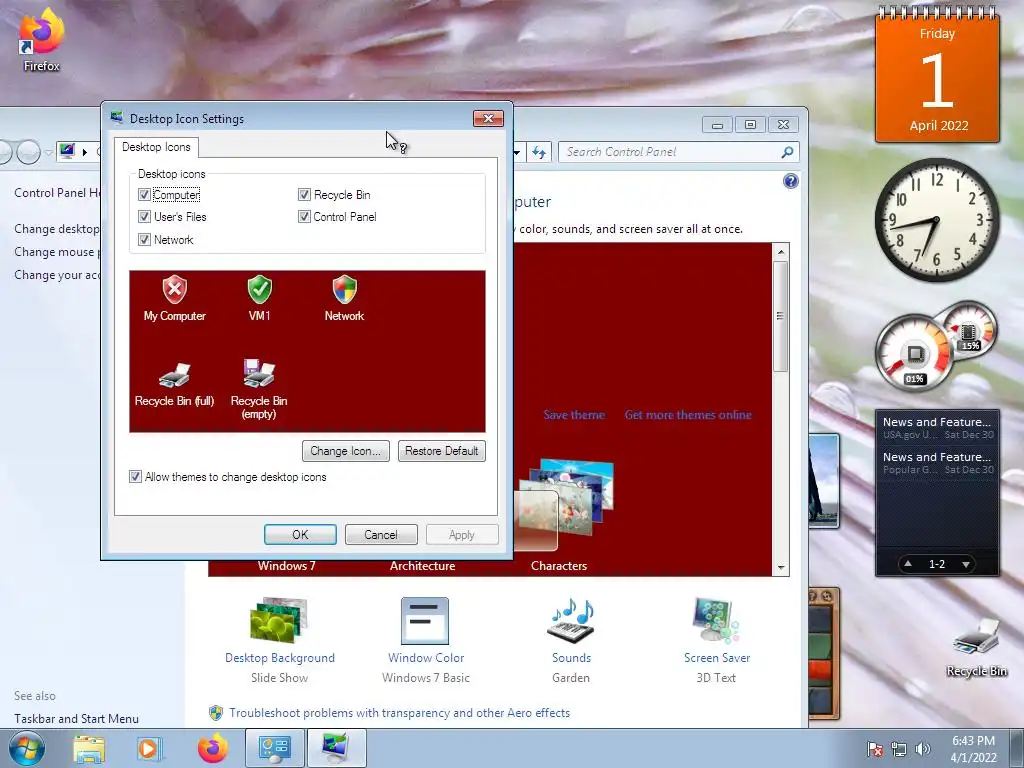Open network status icon in tray
Screen dimensions: 1024x768
click(x=899, y=749)
